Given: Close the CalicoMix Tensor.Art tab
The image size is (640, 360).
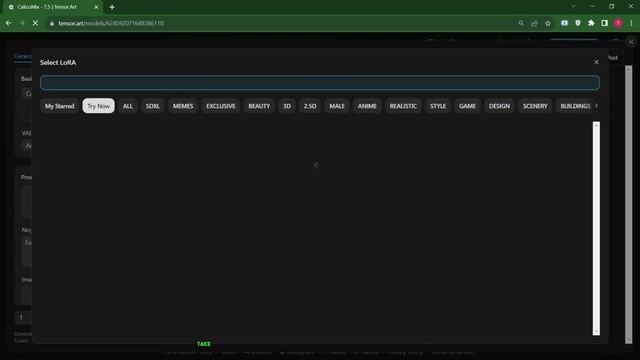Looking at the screenshot, I should coord(96,7).
